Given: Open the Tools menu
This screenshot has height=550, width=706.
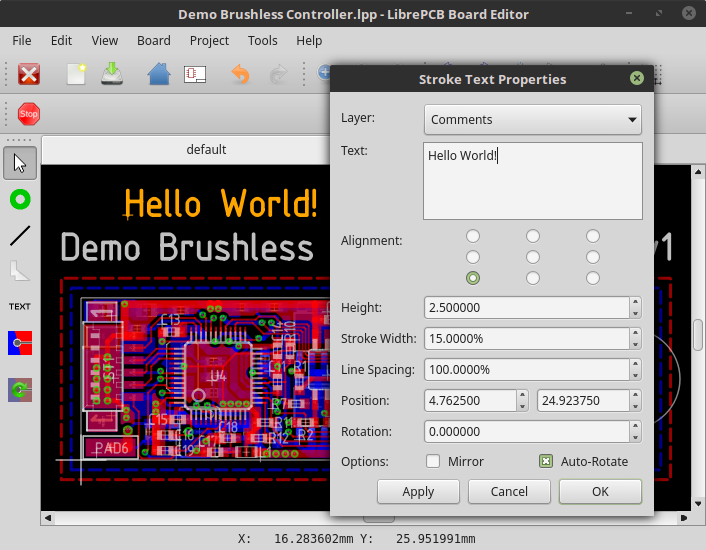Looking at the screenshot, I should (262, 41).
